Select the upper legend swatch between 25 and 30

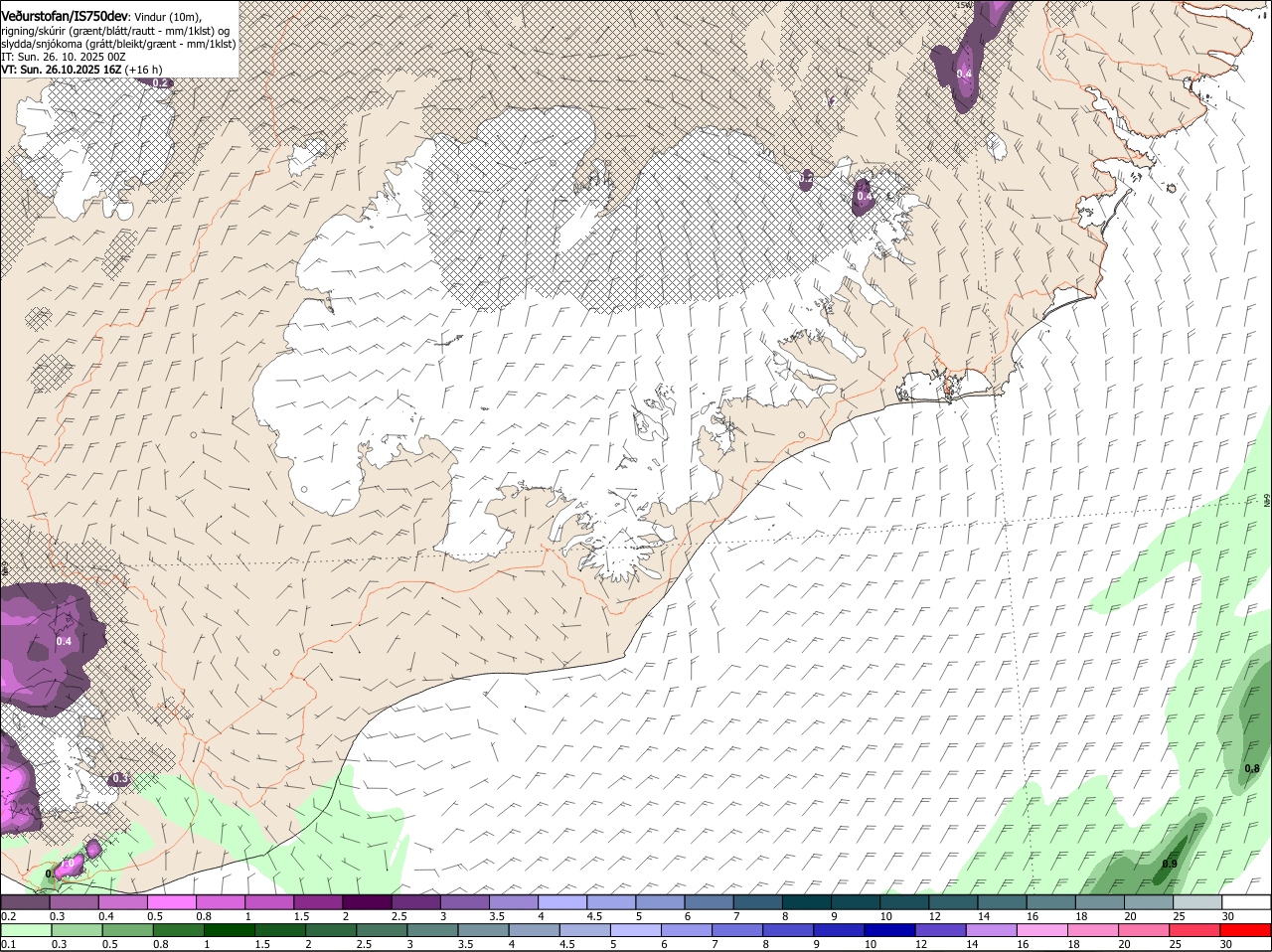coord(1197,902)
